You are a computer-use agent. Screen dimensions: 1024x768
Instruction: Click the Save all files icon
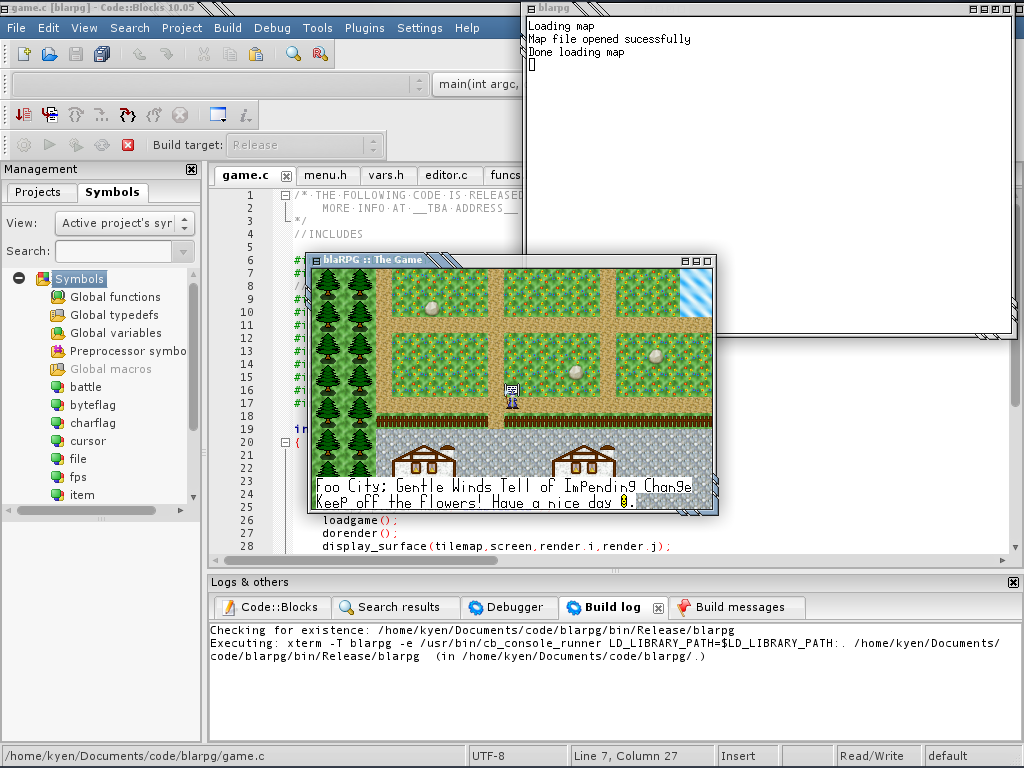(x=102, y=54)
